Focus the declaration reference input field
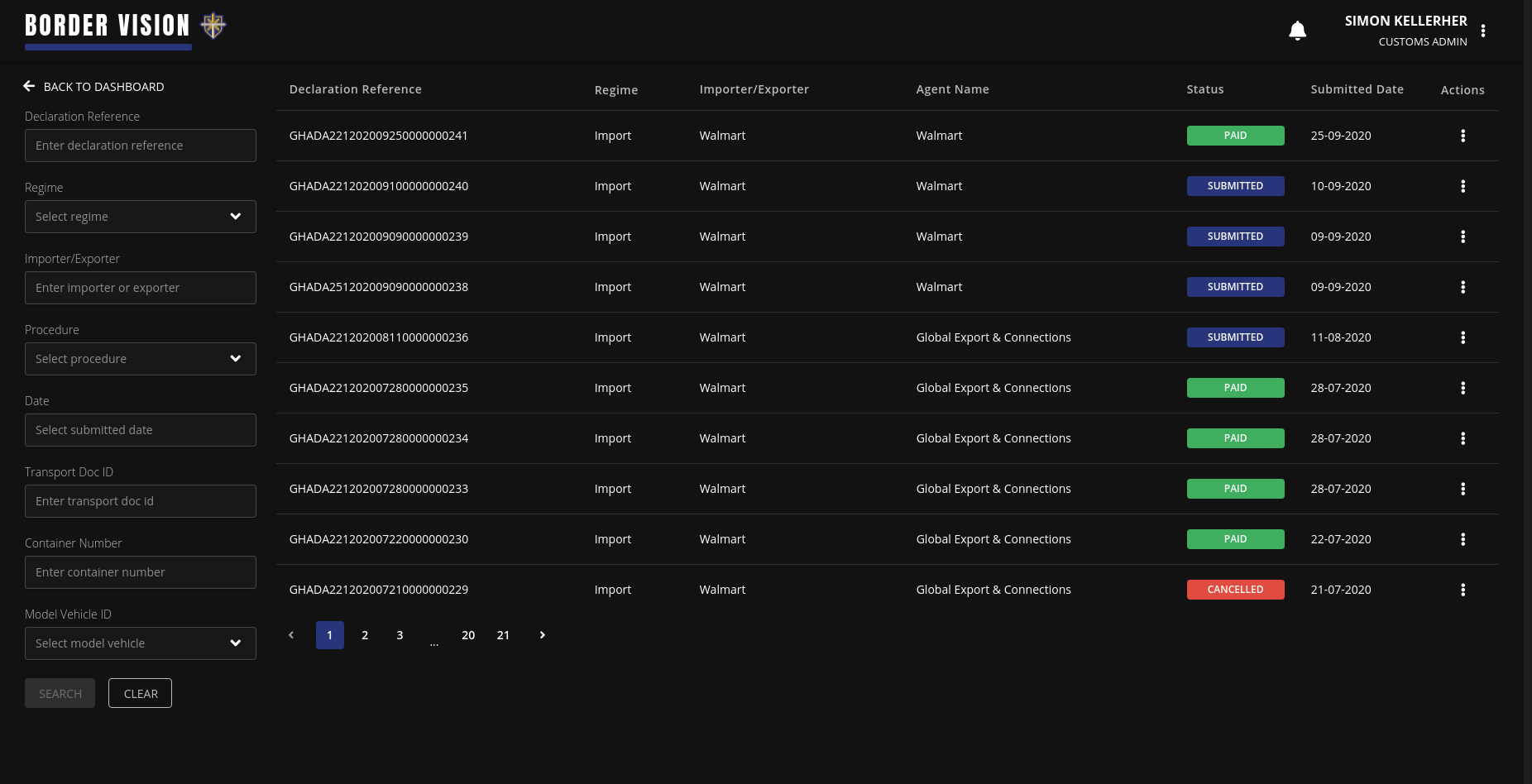The height and width of the screenshot is (784, 1532). click(141, 146)
